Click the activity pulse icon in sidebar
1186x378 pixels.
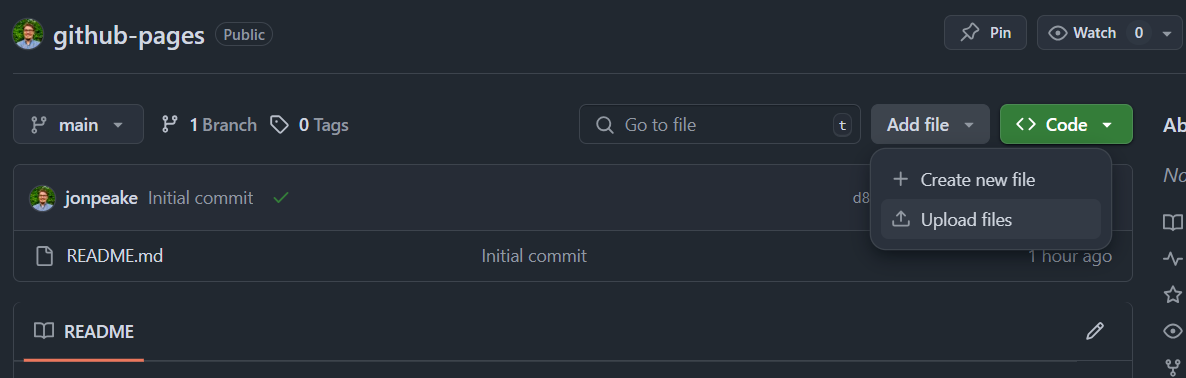[x=1172, y=259]
